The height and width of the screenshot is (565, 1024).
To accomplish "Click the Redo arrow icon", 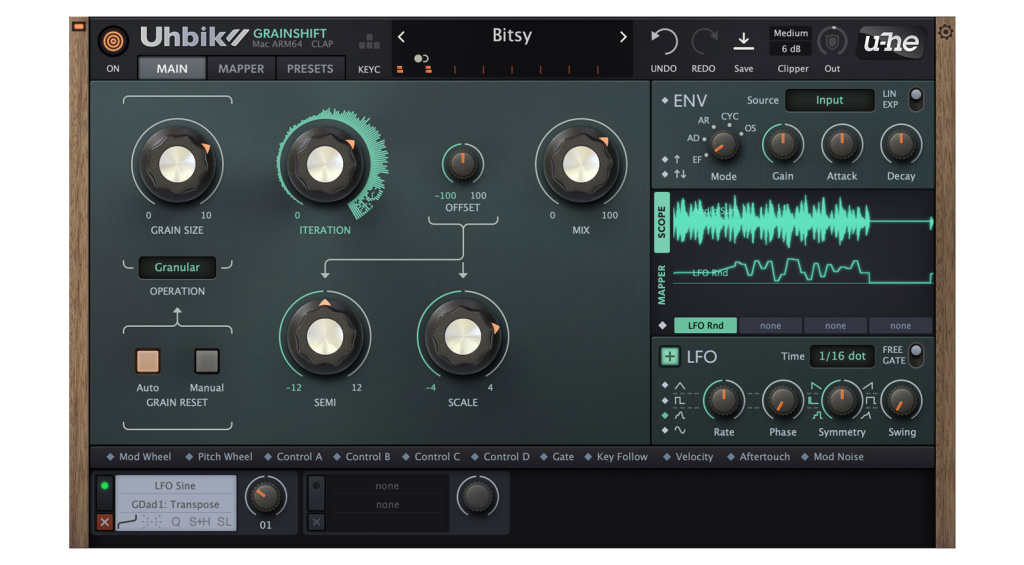I will click(704, 41).
